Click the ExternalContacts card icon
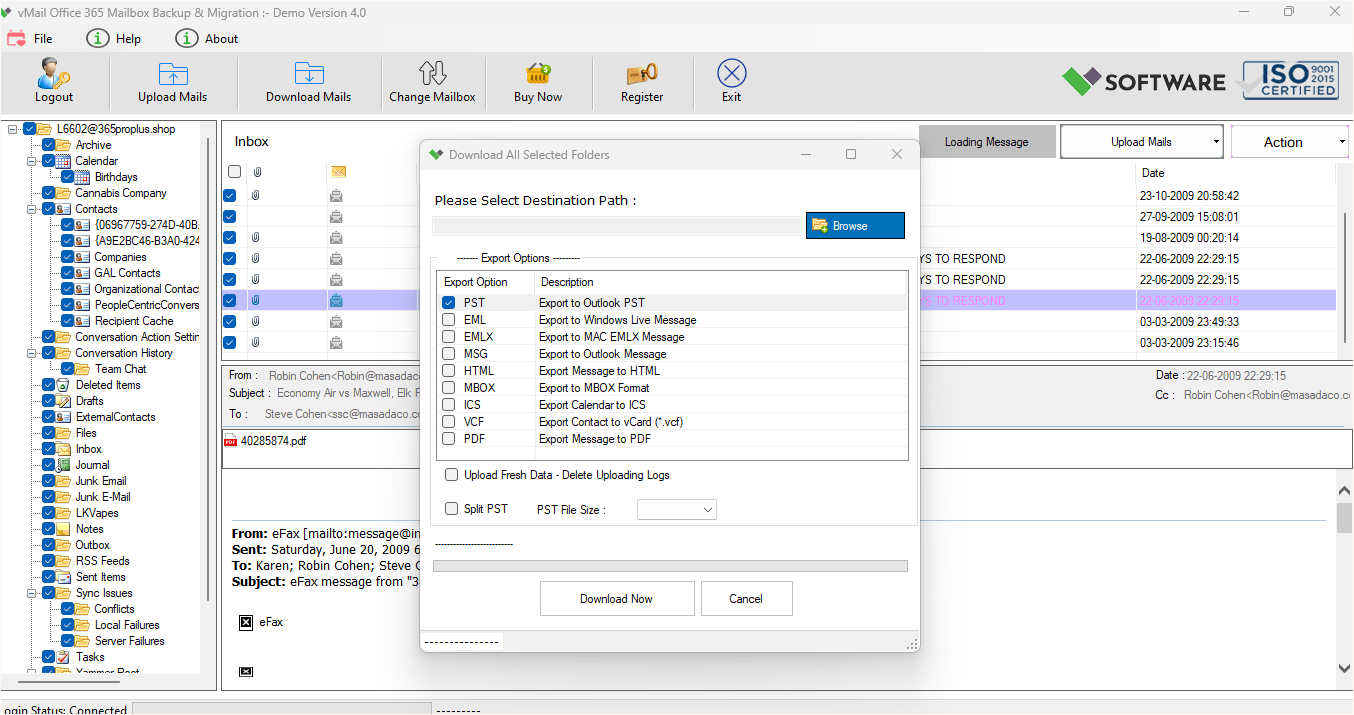 pos(64,417)
